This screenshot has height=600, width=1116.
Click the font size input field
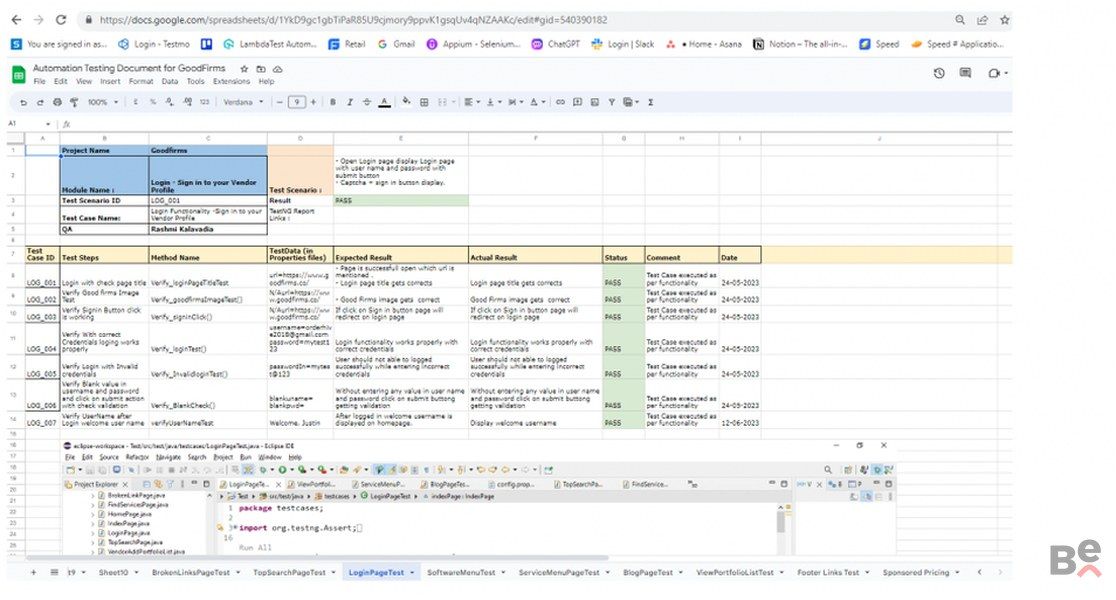297,102
